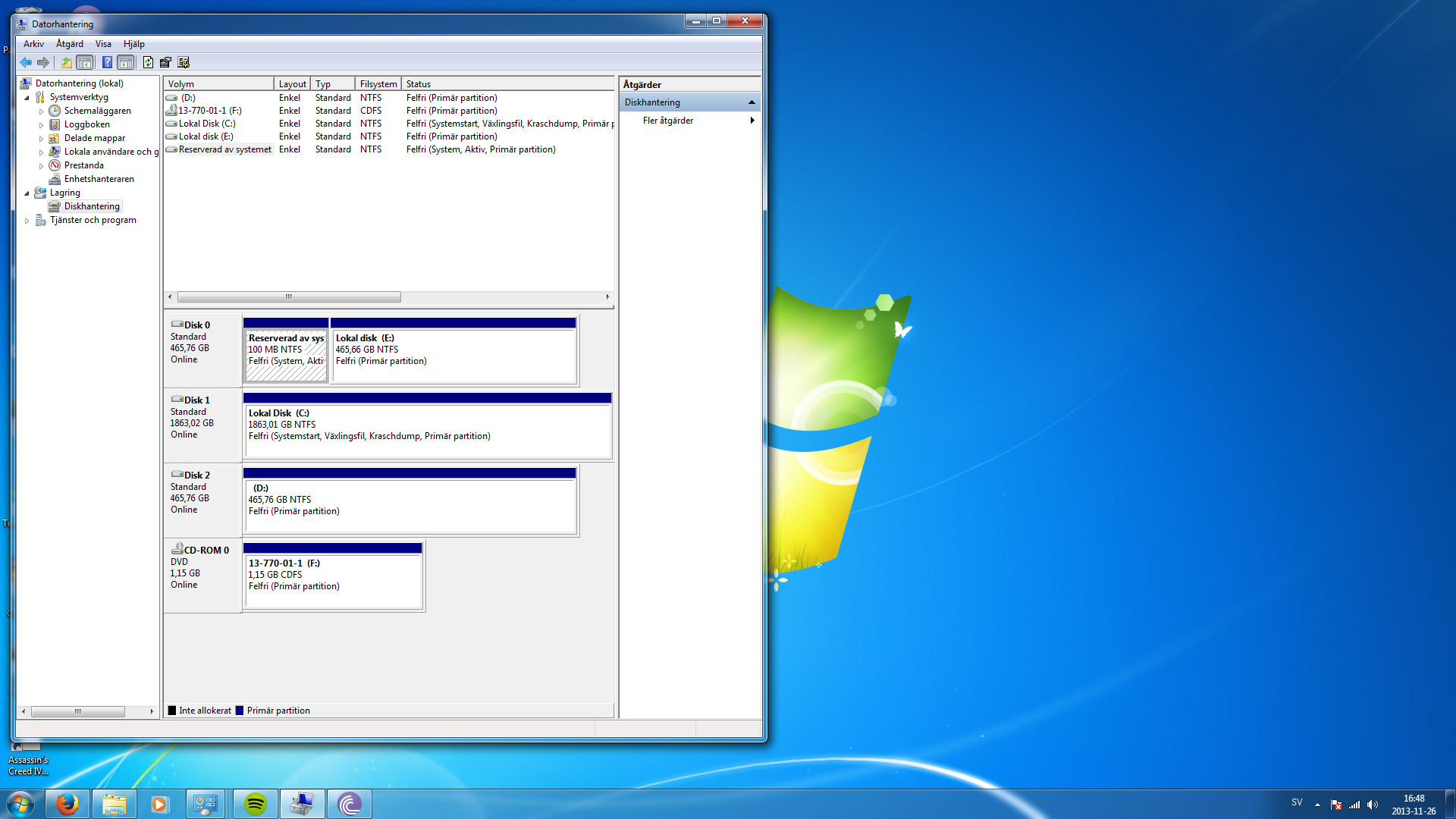The width and height of the screenshot is (1456, 819).
Task: Collapse the Lagring tree node
Action: [x=27, y=193]
